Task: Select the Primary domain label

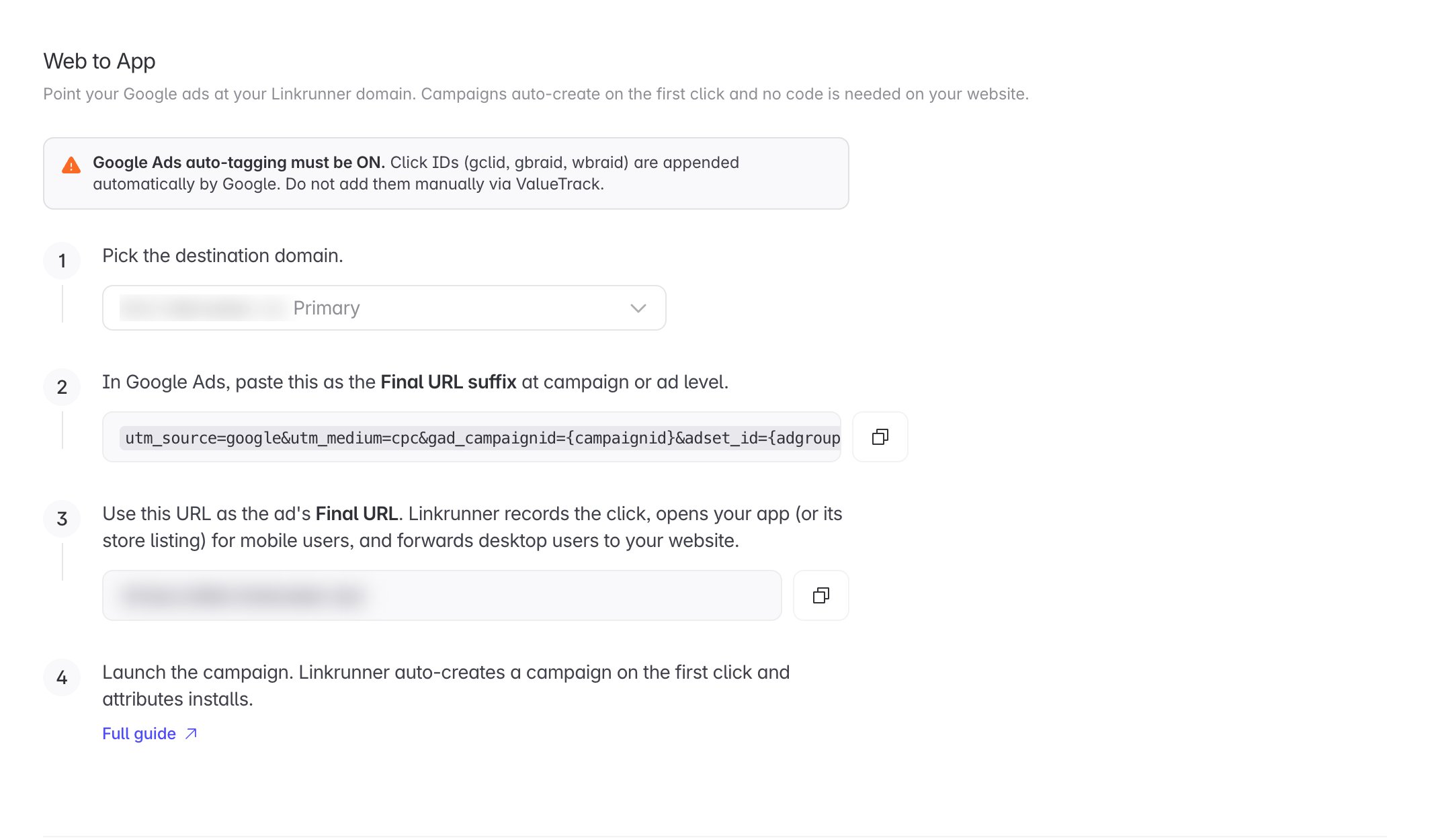Action: (327, 308)
